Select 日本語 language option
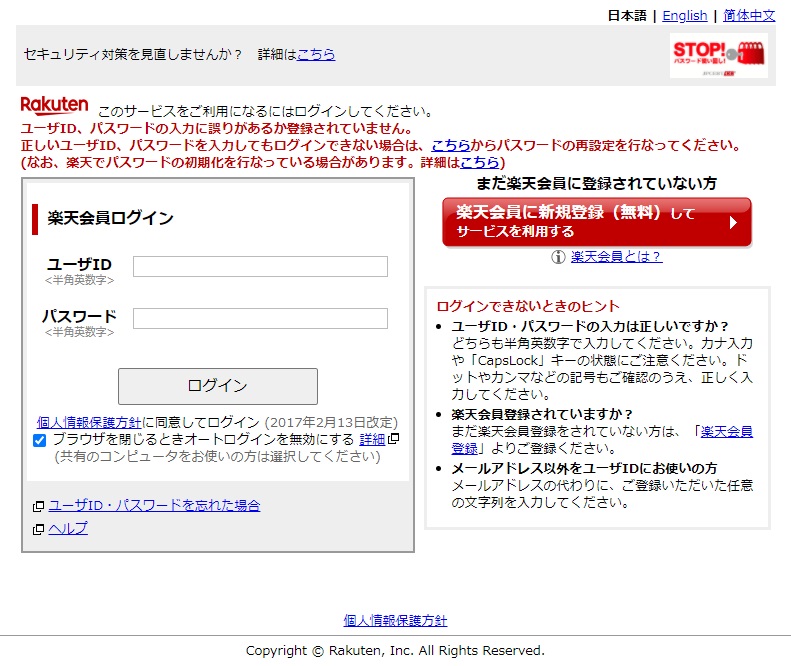791x666 pixels. [627, 16]
